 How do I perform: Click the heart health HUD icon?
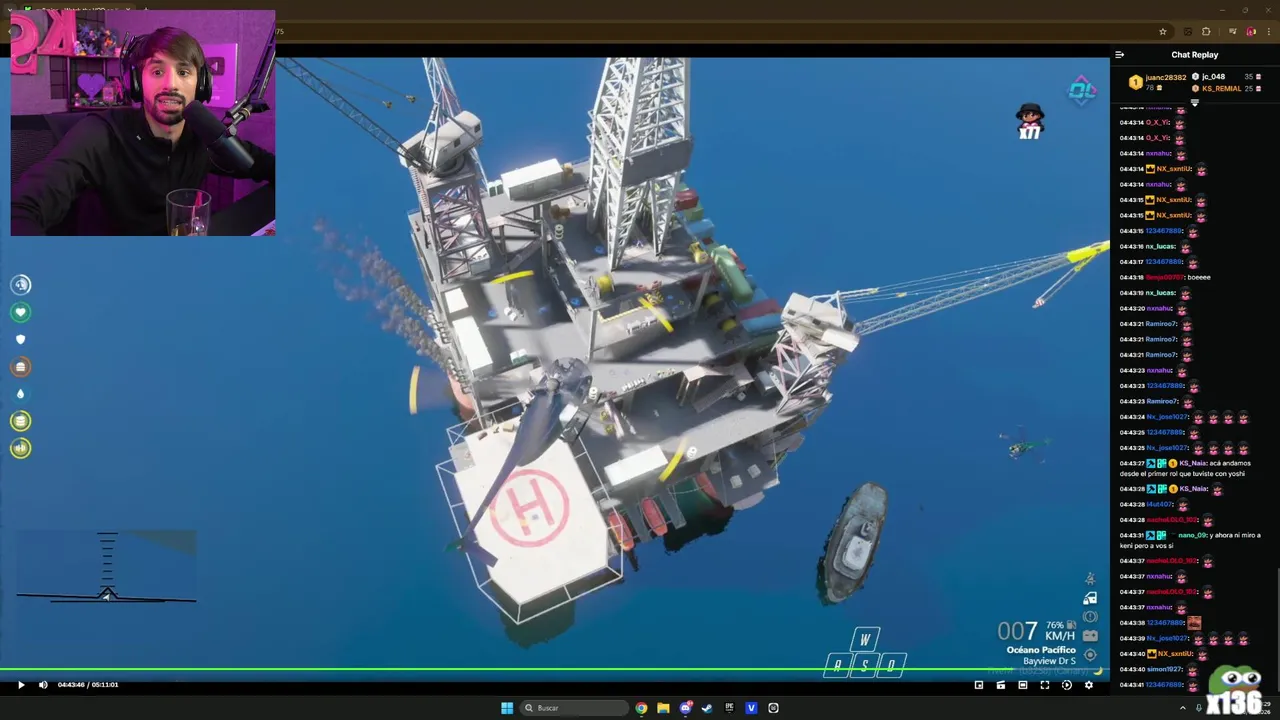click(20, 312)
